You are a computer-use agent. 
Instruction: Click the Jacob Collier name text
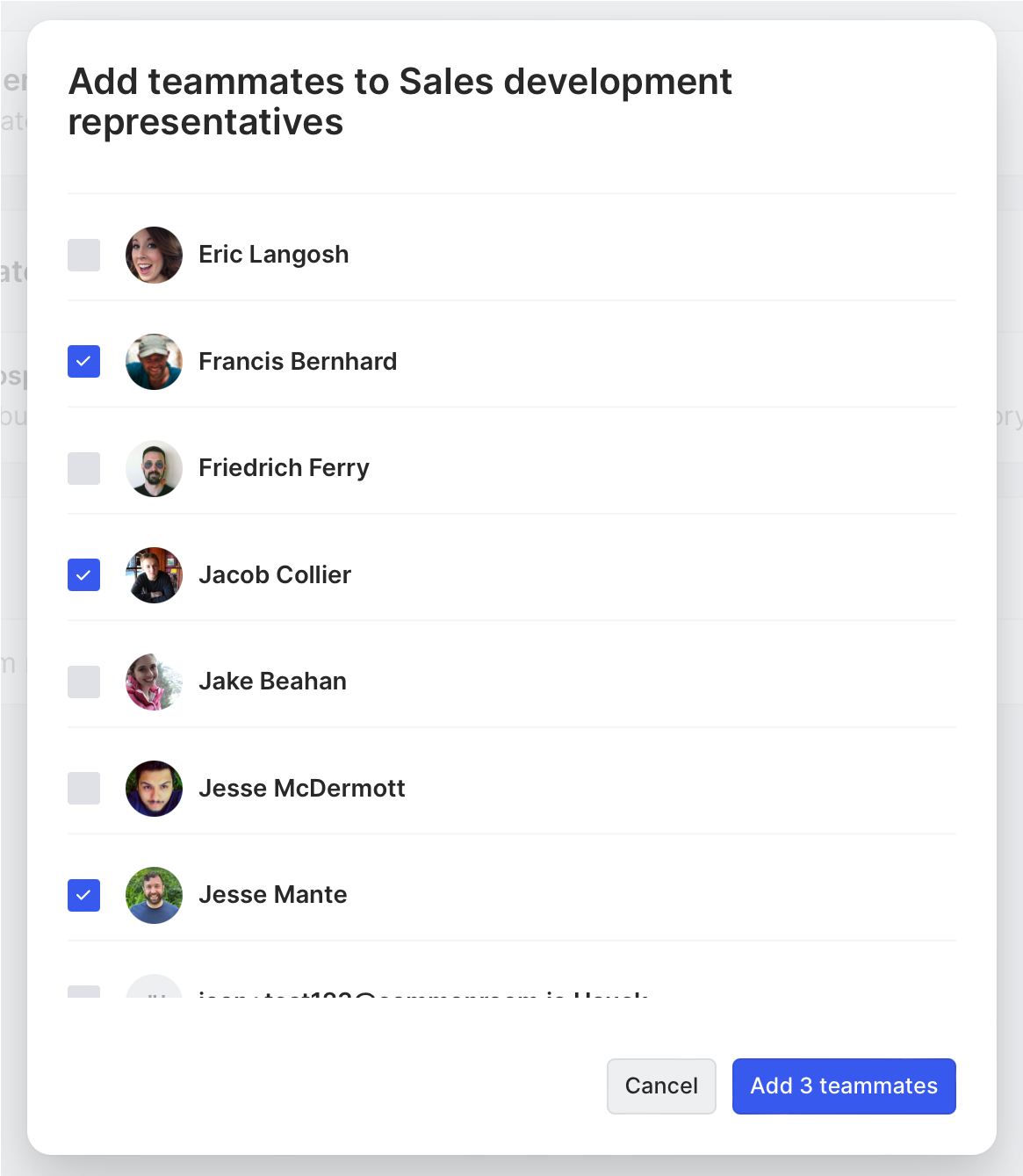(275, 574)
